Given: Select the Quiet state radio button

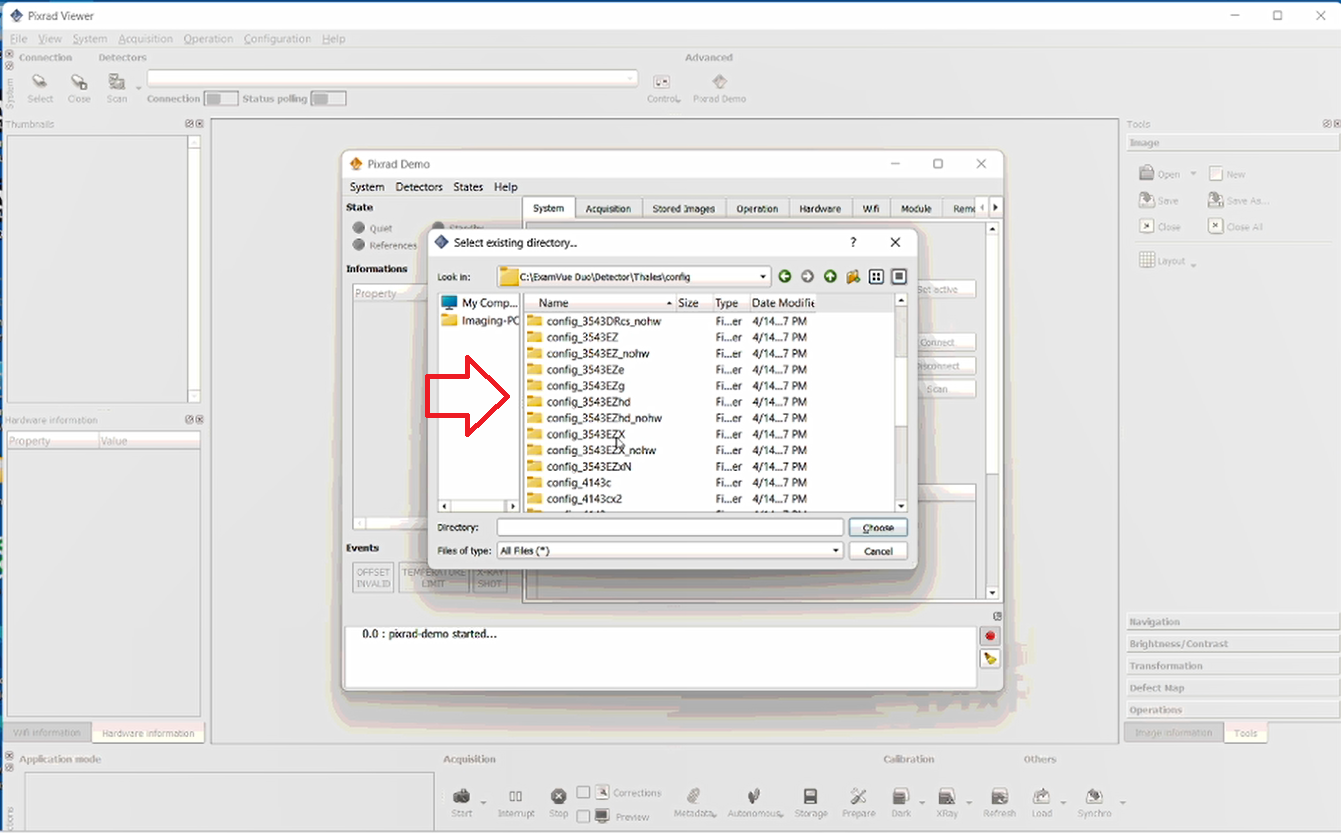Looking at the screenshot, I should [x=359, y=228].
